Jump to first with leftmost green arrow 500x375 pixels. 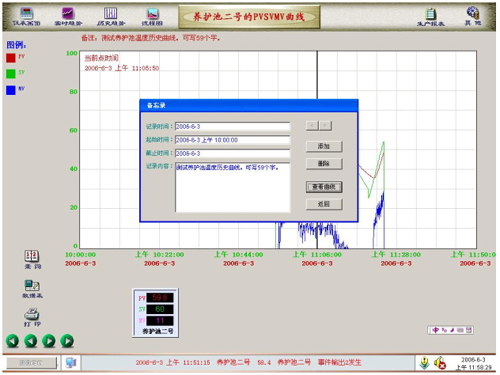click(x=13, y=341)
